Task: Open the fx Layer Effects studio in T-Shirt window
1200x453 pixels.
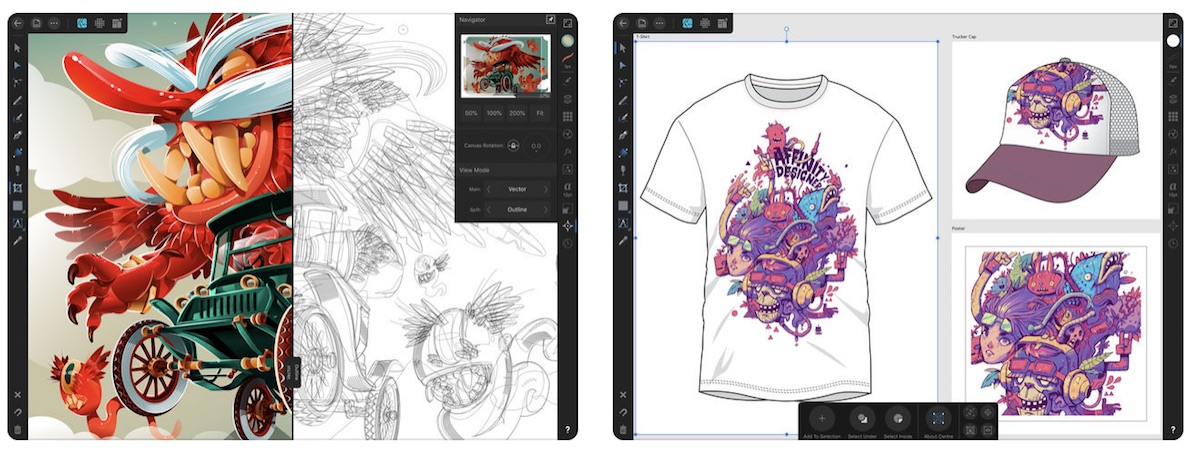Action: click(1173, 151)
